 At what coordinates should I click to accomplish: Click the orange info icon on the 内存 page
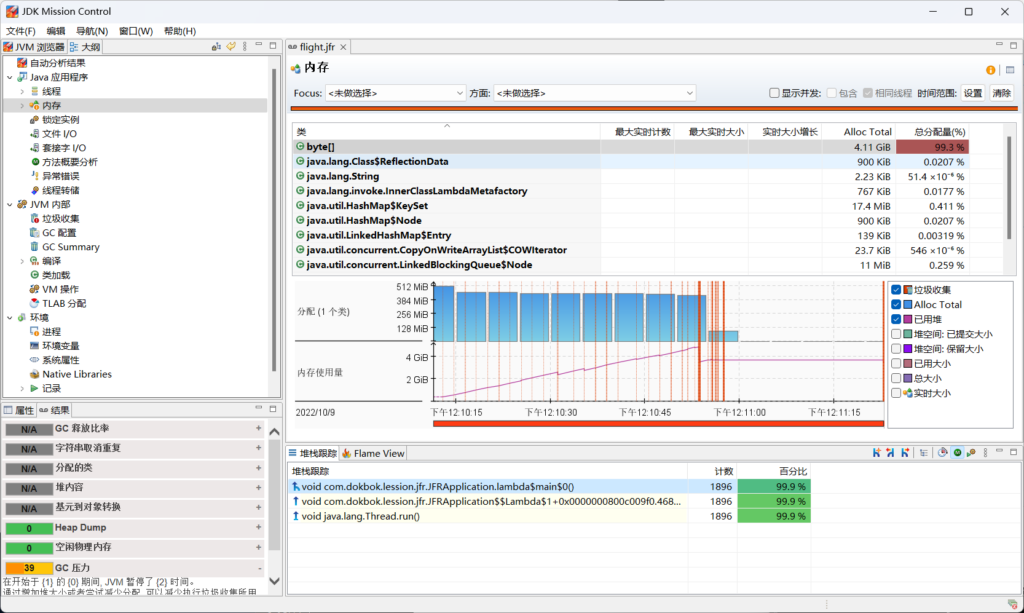click(x=991, y=70)
